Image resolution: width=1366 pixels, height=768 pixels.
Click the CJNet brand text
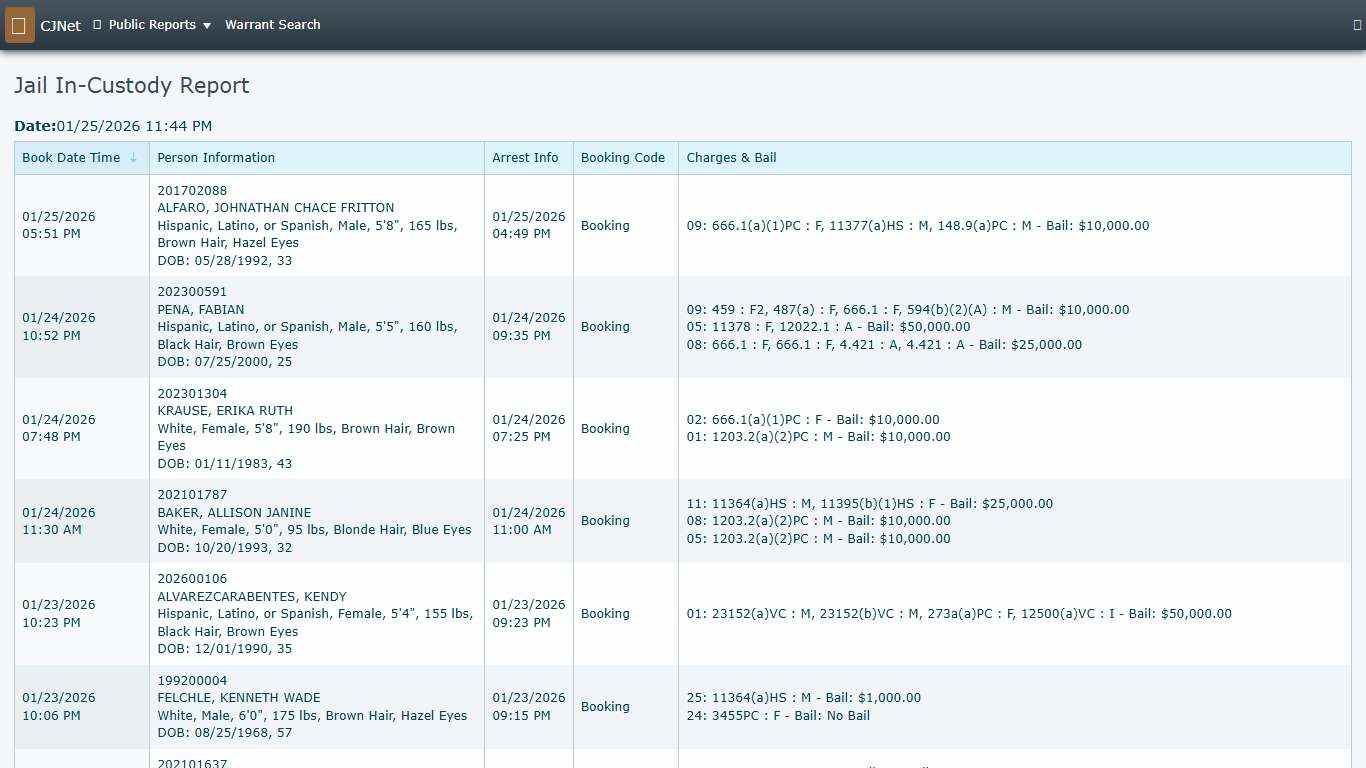click(61, 26)
